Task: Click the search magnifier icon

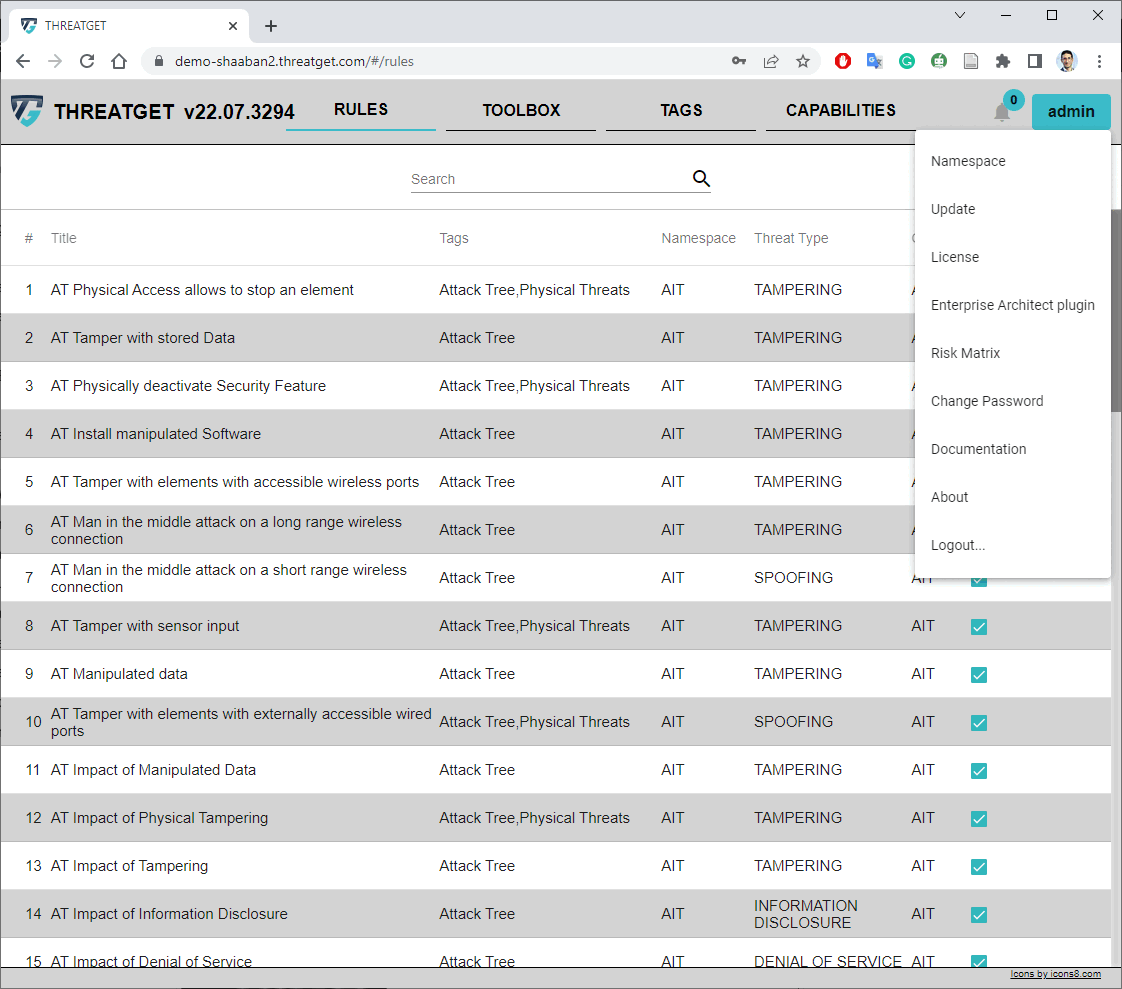Action: (x=700, y=178)
